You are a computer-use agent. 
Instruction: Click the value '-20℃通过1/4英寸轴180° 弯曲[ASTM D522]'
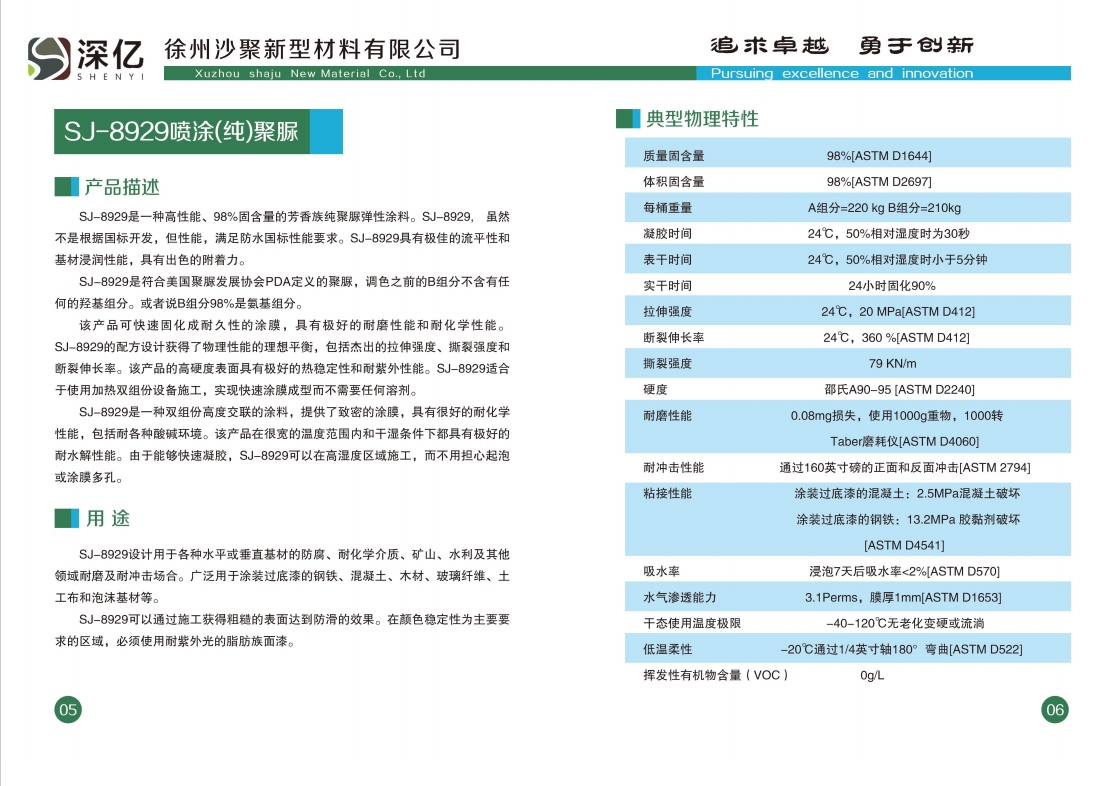point(901,650)
